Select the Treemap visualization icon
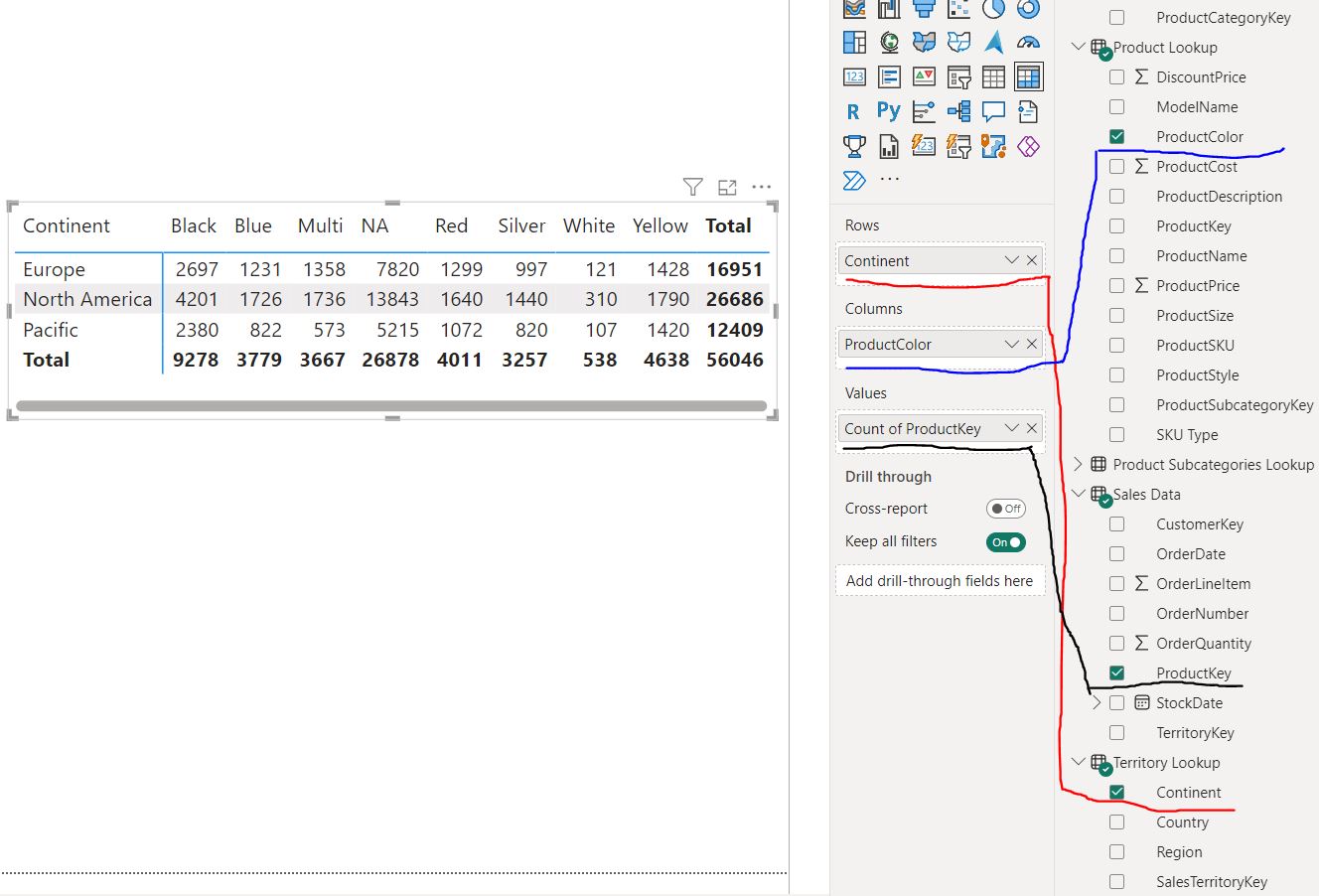This screenshot has width=1319, height=896. pos(853,42)
